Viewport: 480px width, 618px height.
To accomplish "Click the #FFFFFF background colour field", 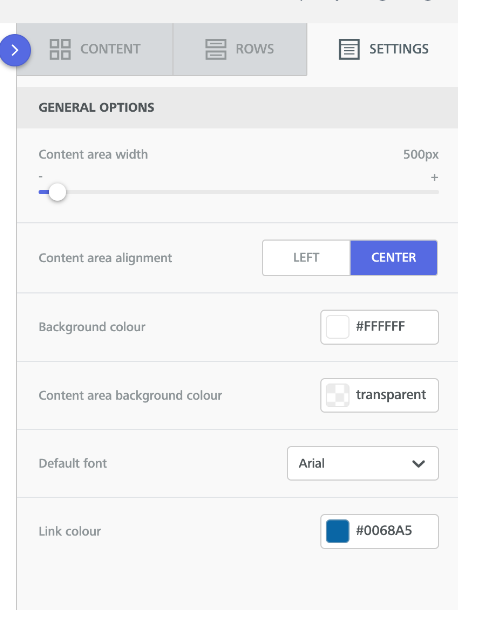I will [379, 327].
